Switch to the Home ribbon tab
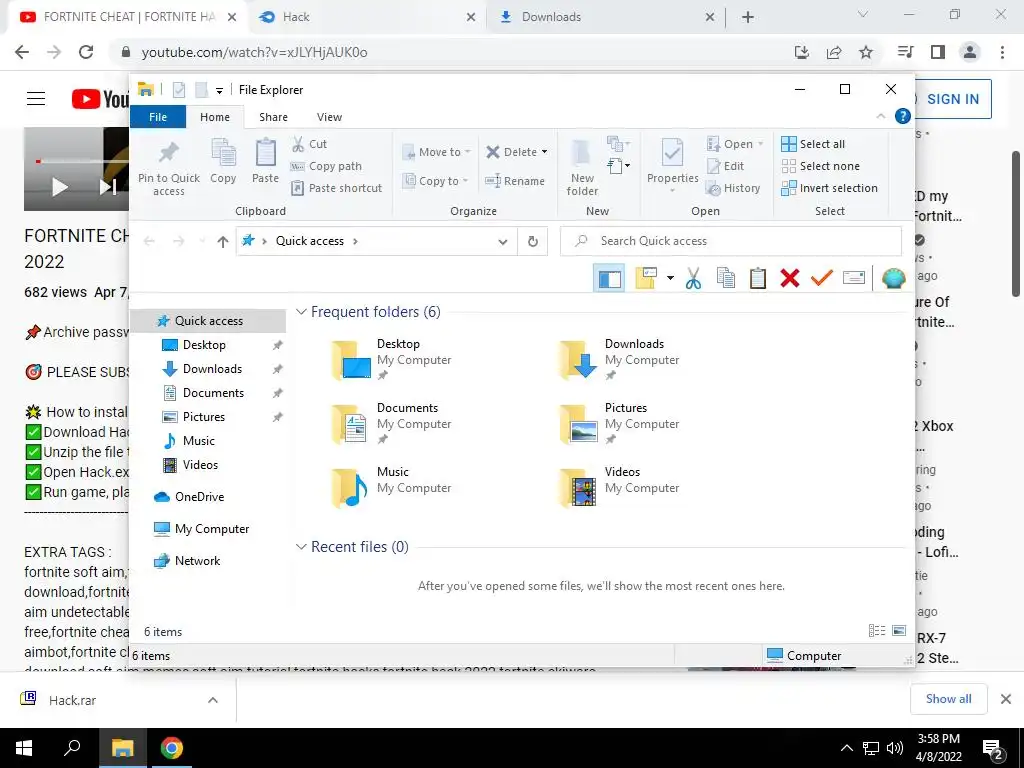The image size is (1024, 768). [215, 117]
